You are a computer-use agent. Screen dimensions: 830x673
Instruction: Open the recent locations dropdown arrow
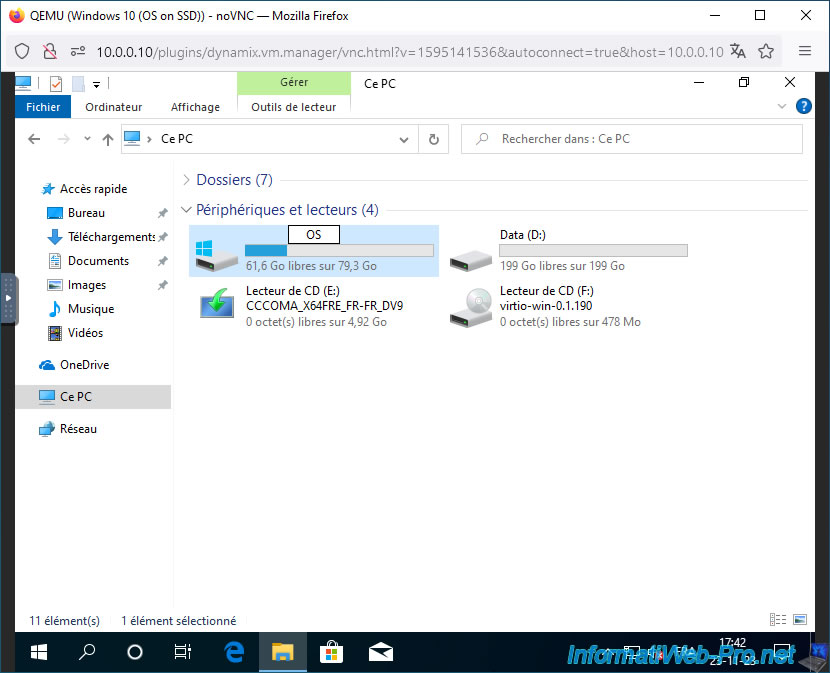click(x=87, y=139)
